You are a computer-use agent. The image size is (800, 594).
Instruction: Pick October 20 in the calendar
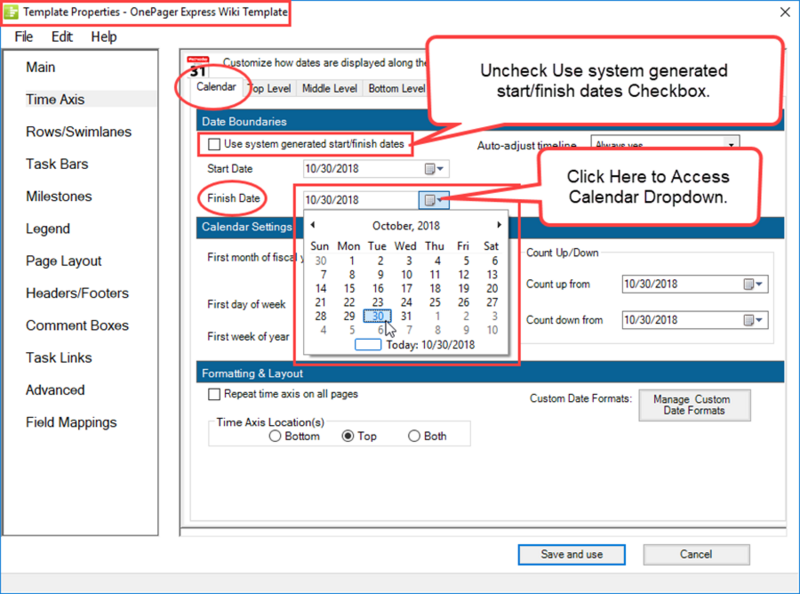point(492,289)
